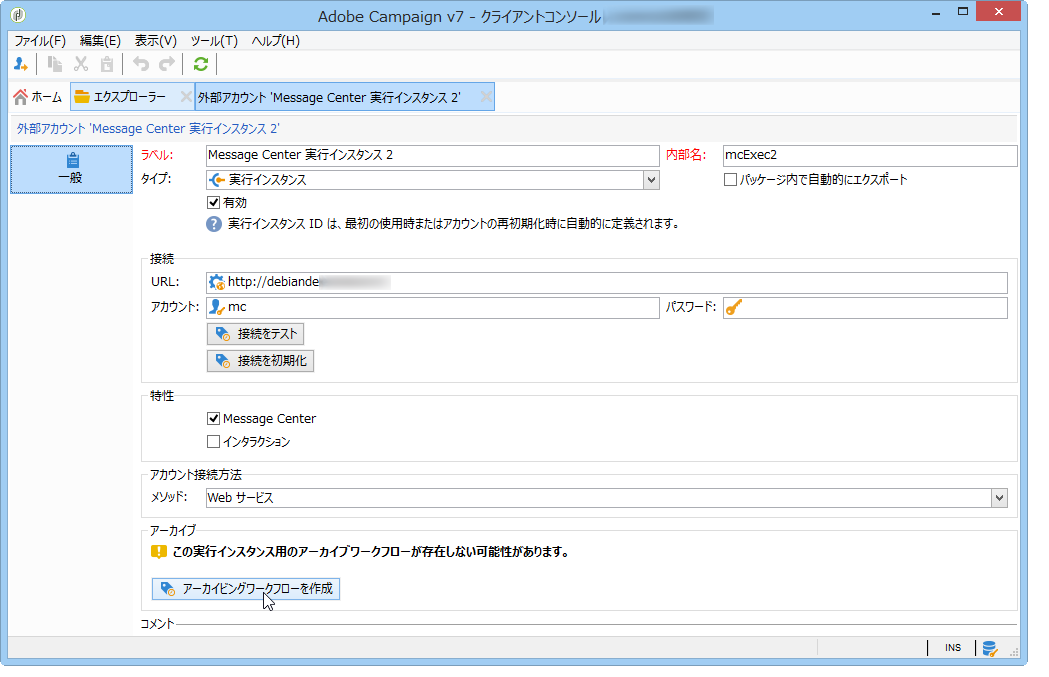This screenshot has width=1049, height=677.
Task: Click the Redo arrow icon
Action: click(167, 64)
